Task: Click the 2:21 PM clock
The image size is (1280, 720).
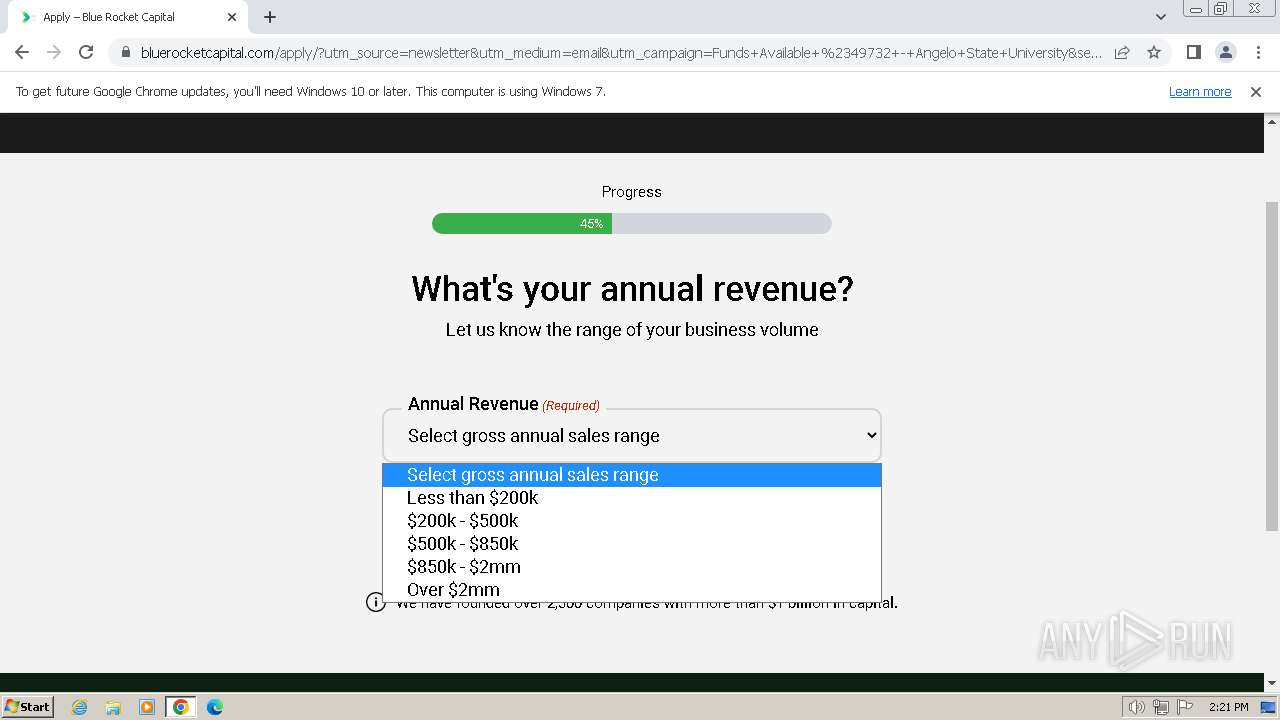Action: tap(1229, 707)
